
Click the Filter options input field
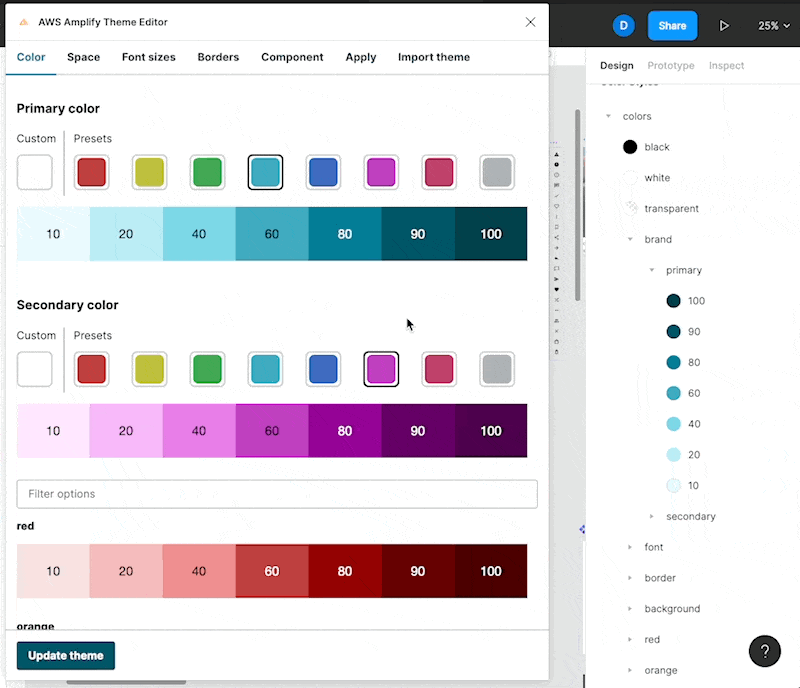[277, 494]
